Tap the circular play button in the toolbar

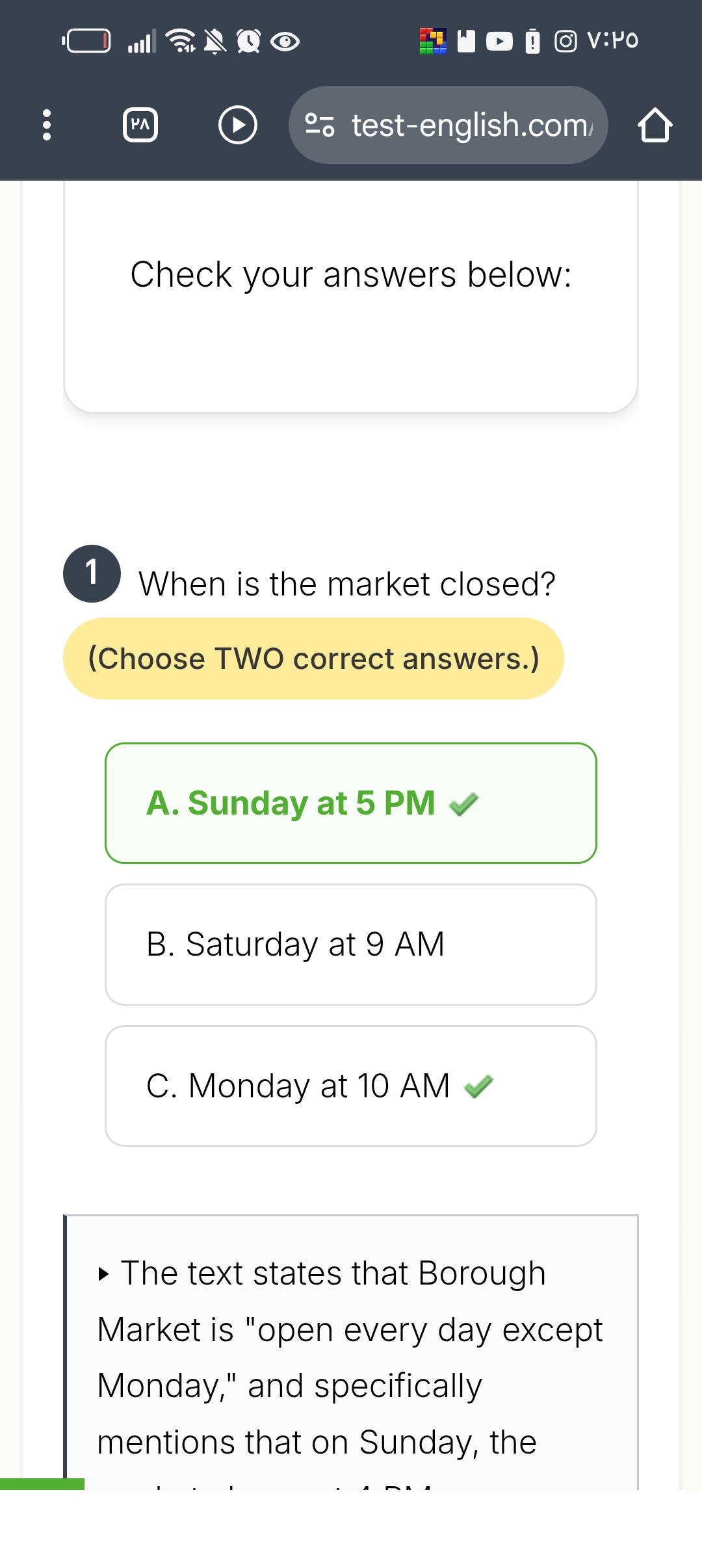coord(237,125)
